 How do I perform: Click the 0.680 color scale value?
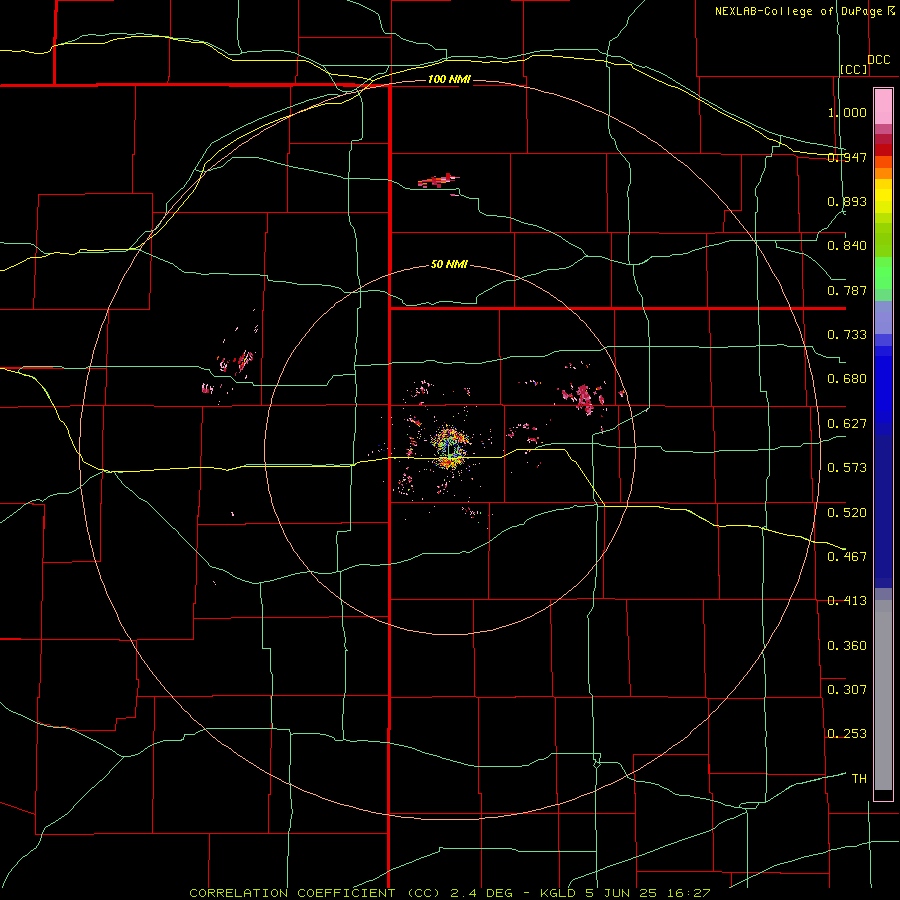[x=847, y=379]
